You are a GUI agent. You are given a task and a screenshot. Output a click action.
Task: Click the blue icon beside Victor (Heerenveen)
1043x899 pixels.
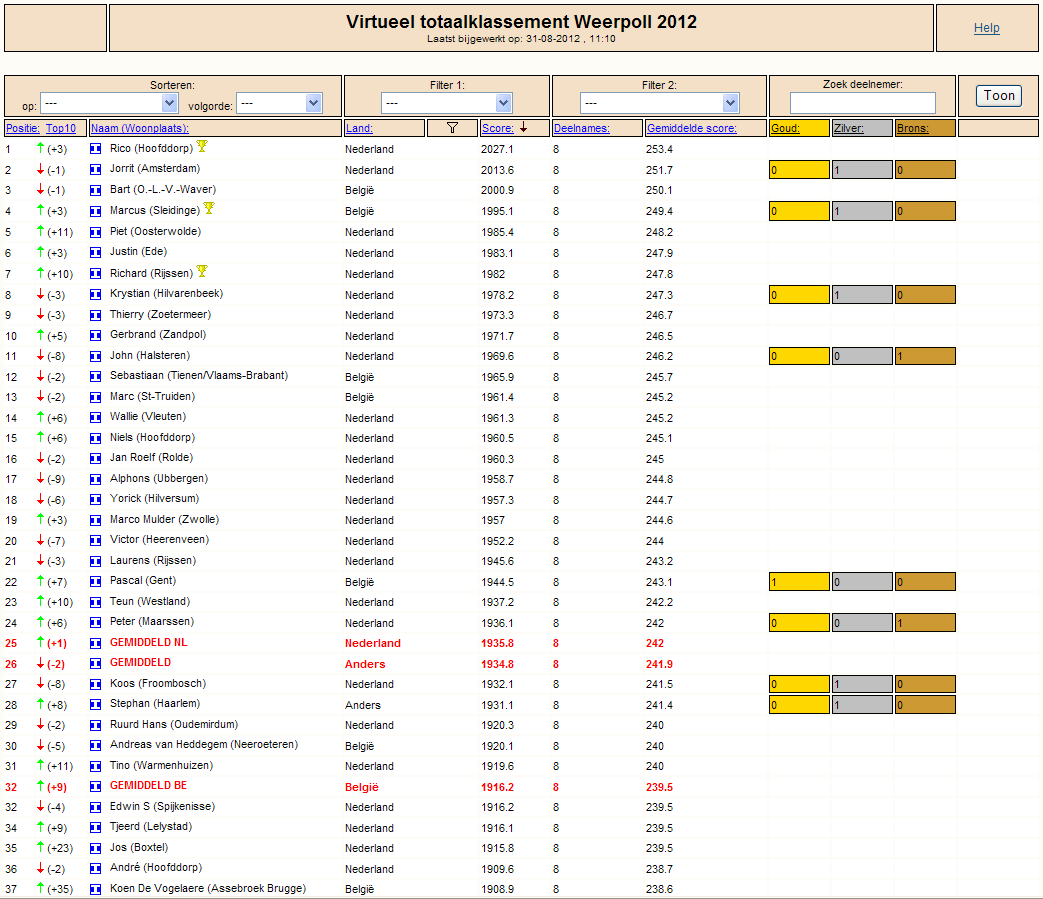click(x=96, y=541)
